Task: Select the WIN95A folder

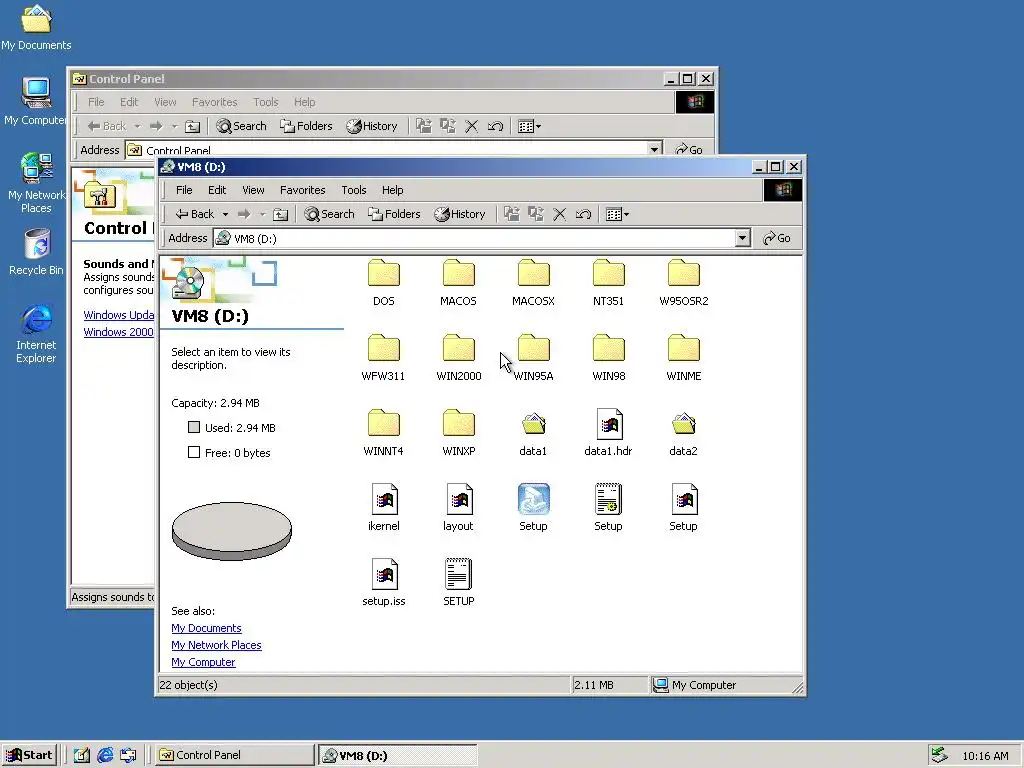Action: [x=534, y=357]
